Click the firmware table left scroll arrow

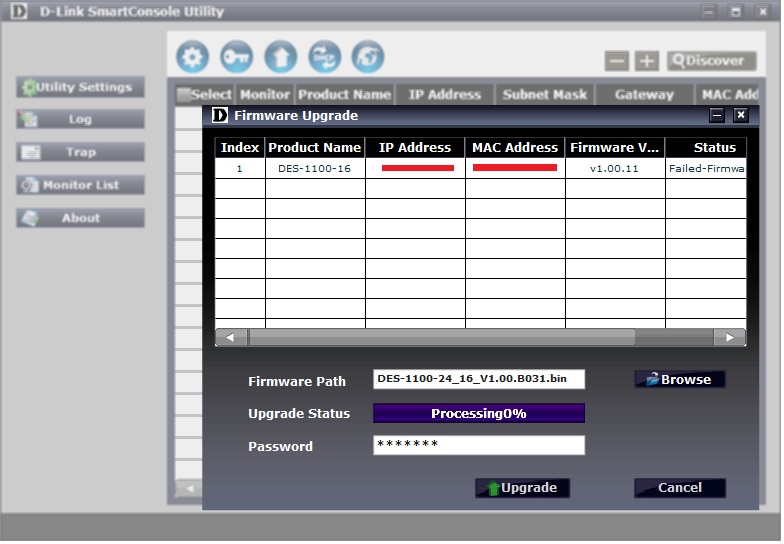click(x=230, y=338)
